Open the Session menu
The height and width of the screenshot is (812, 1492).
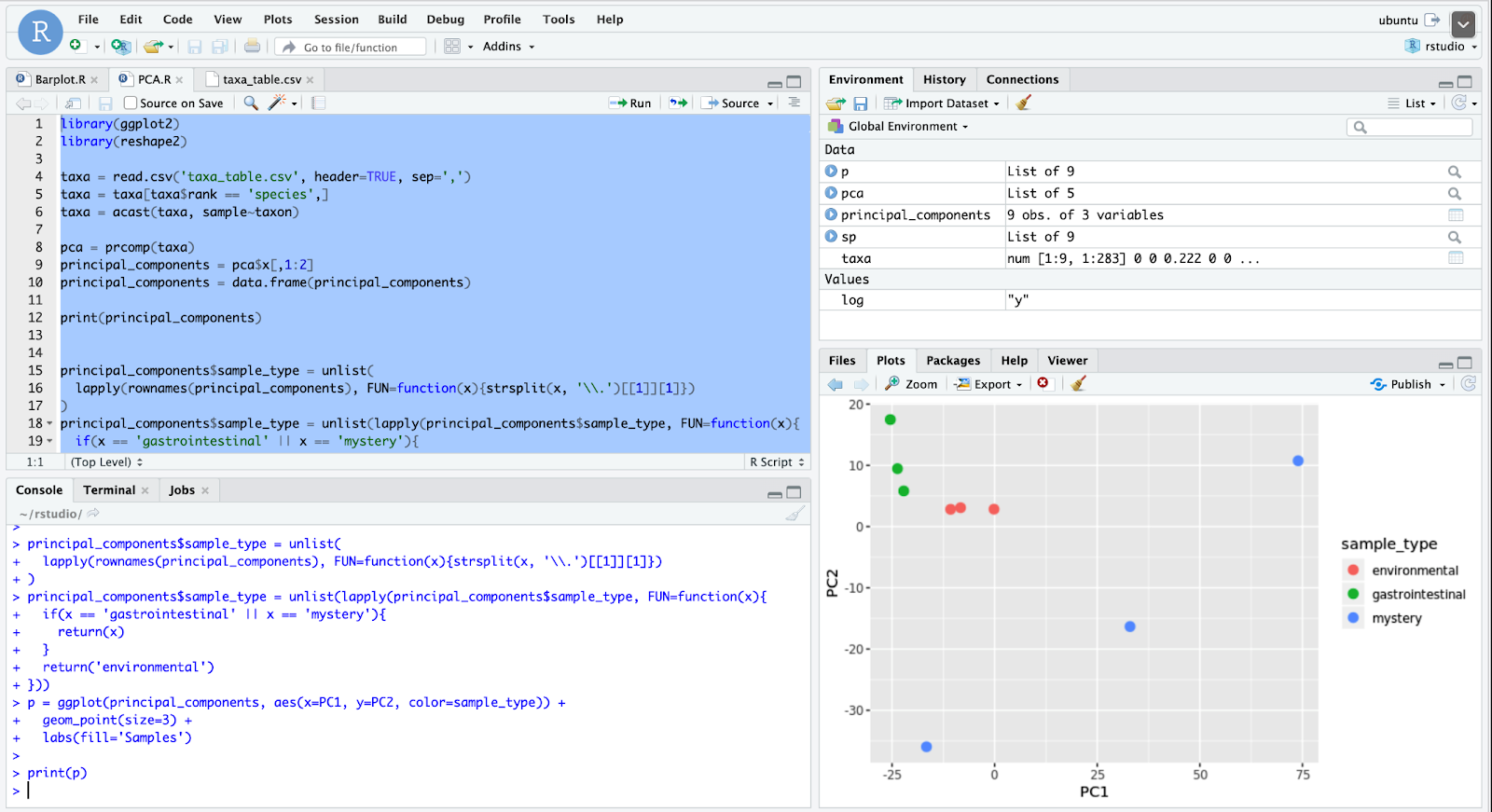337,19
